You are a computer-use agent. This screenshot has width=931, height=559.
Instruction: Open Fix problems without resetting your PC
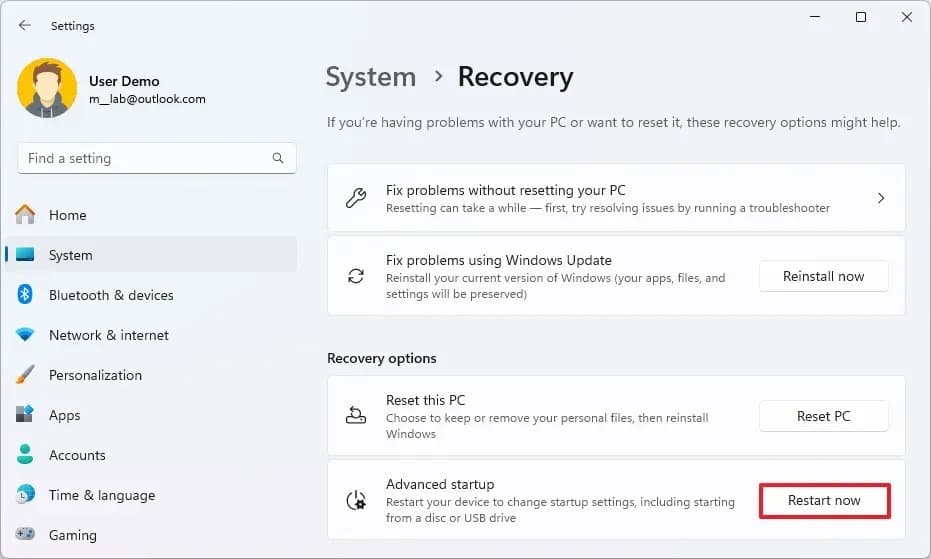(616, 198)
